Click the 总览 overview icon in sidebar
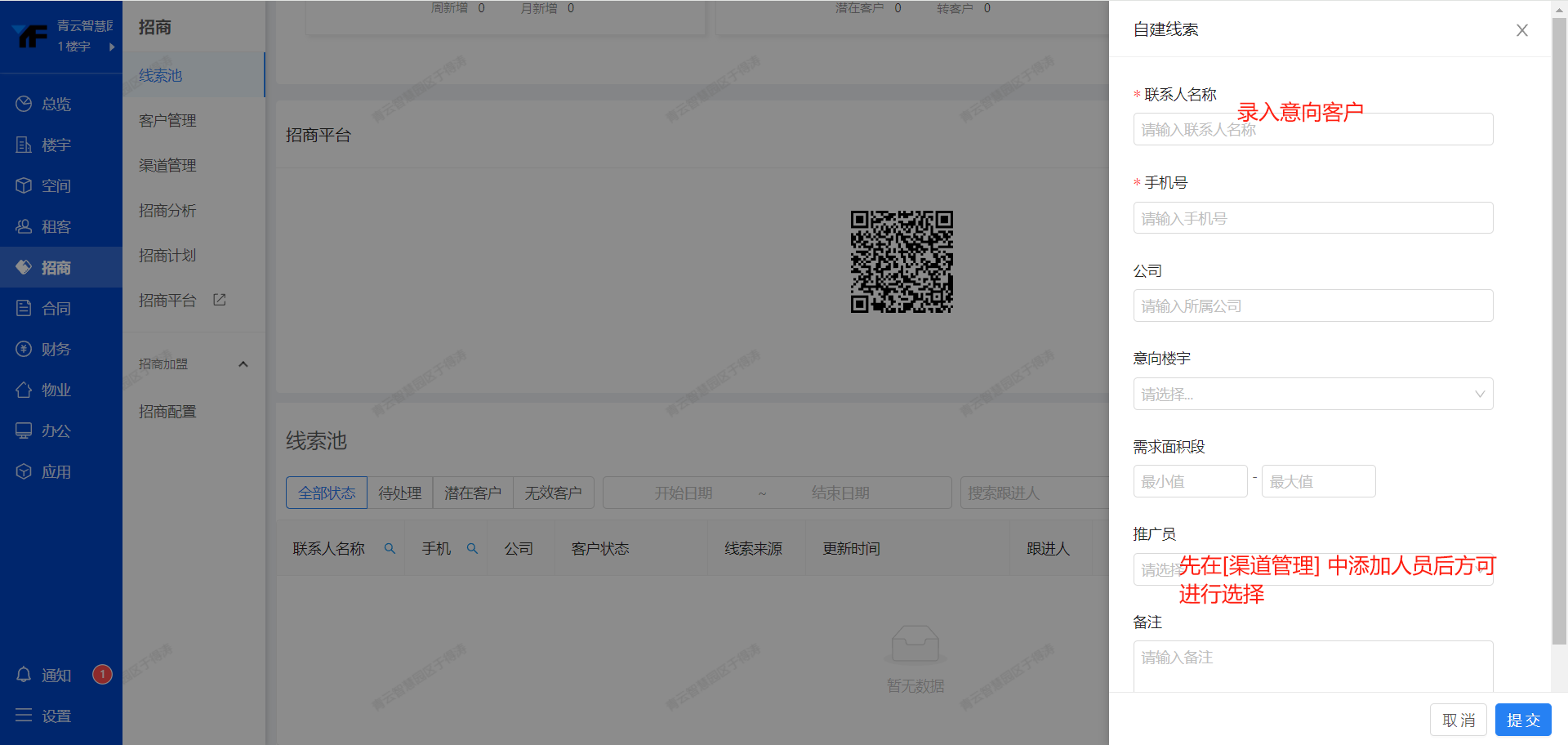Screen dimensions: 1568x745 tap(24, 104)
